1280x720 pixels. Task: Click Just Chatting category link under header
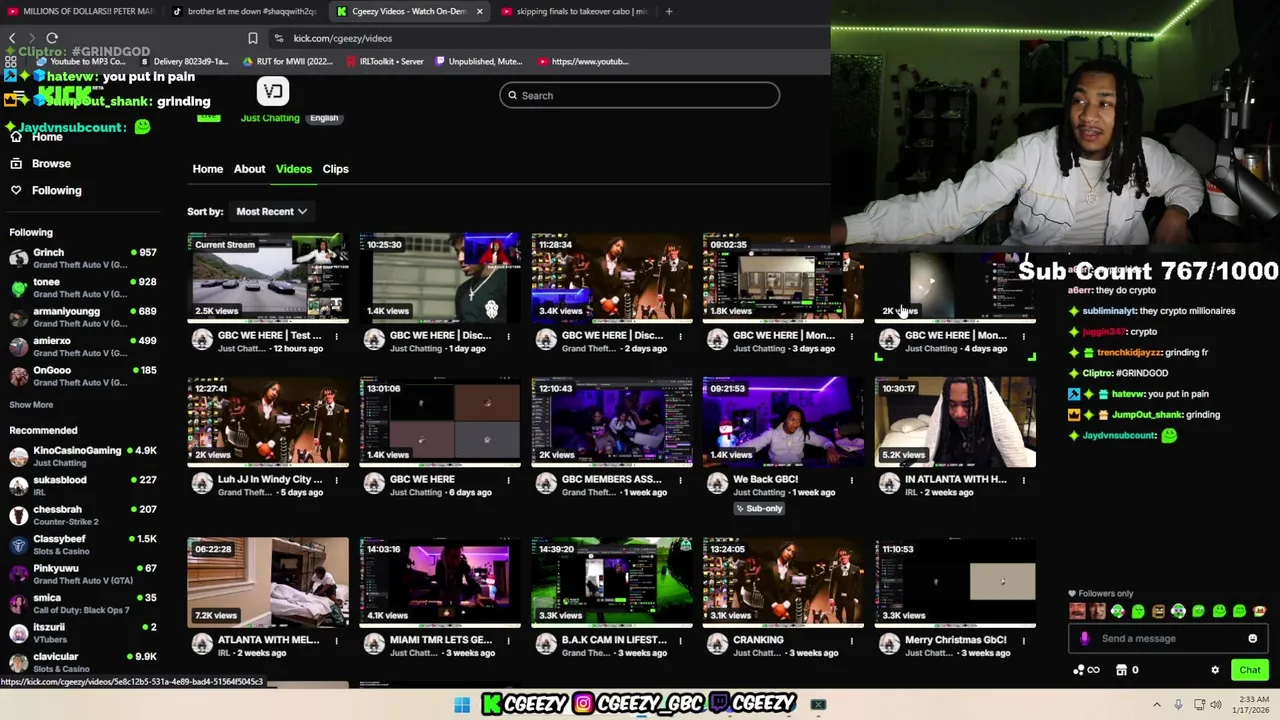coord(270,118)
